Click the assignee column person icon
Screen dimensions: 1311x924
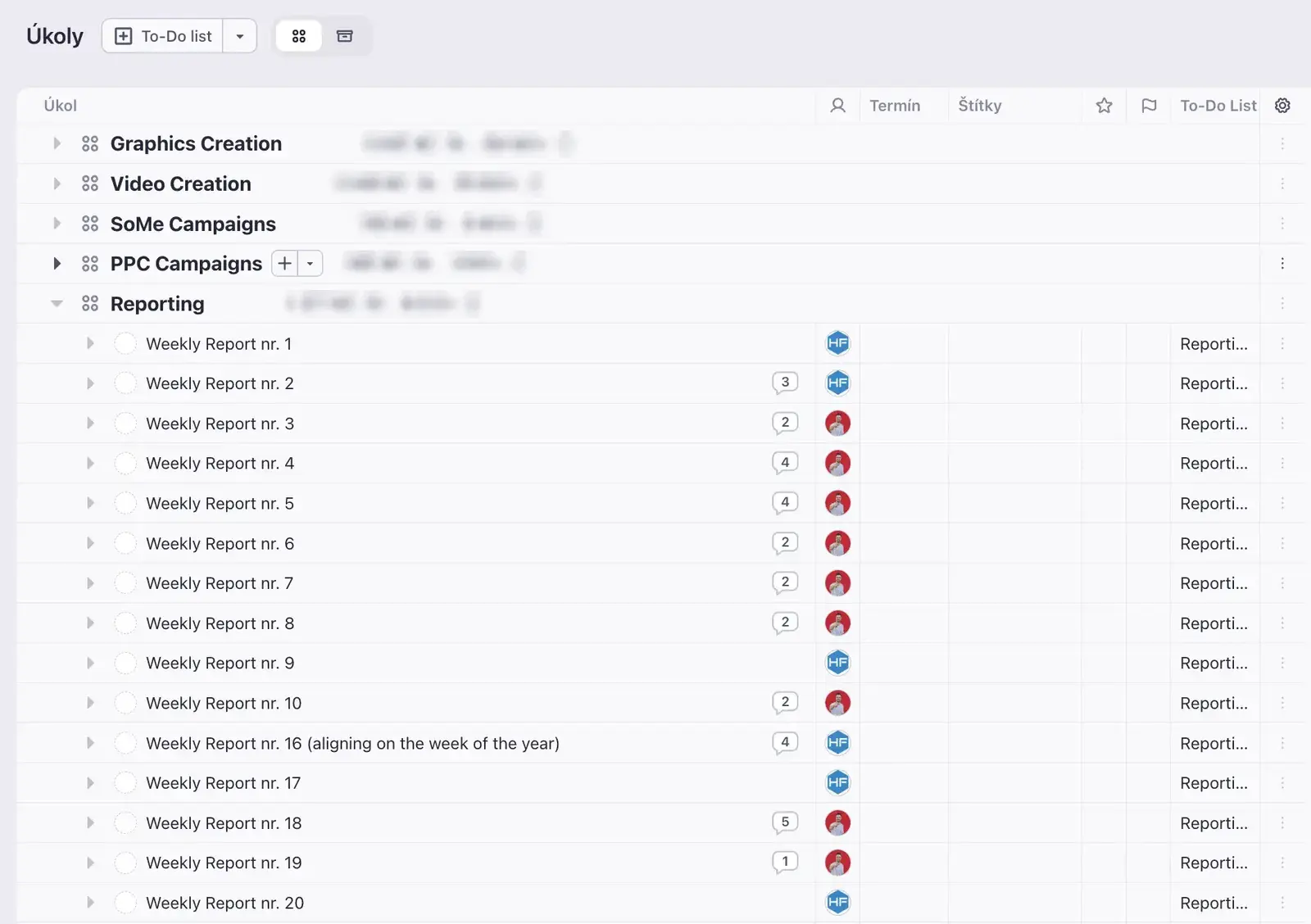pyautogui.click(x=837, y=106)
